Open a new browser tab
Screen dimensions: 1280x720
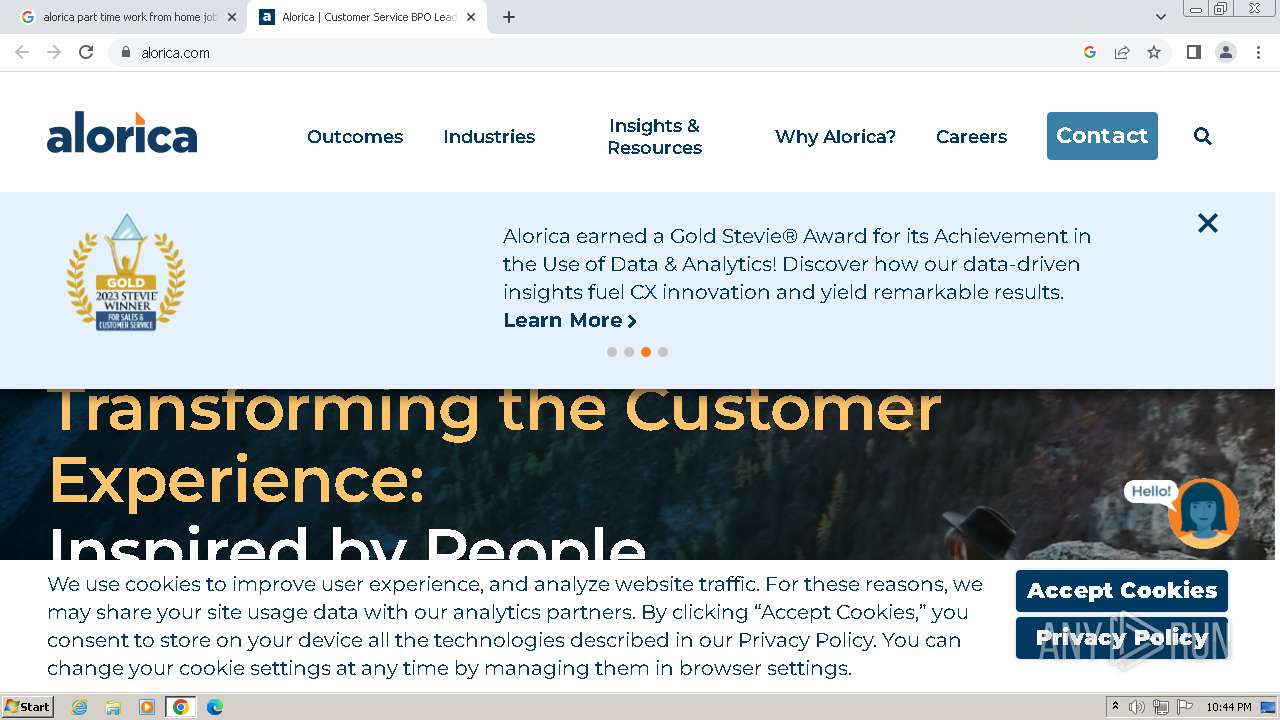pos(509,17)
